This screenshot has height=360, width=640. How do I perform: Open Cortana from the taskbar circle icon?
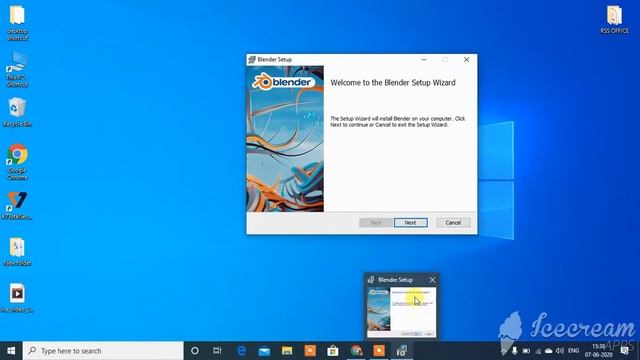point(195,351)
